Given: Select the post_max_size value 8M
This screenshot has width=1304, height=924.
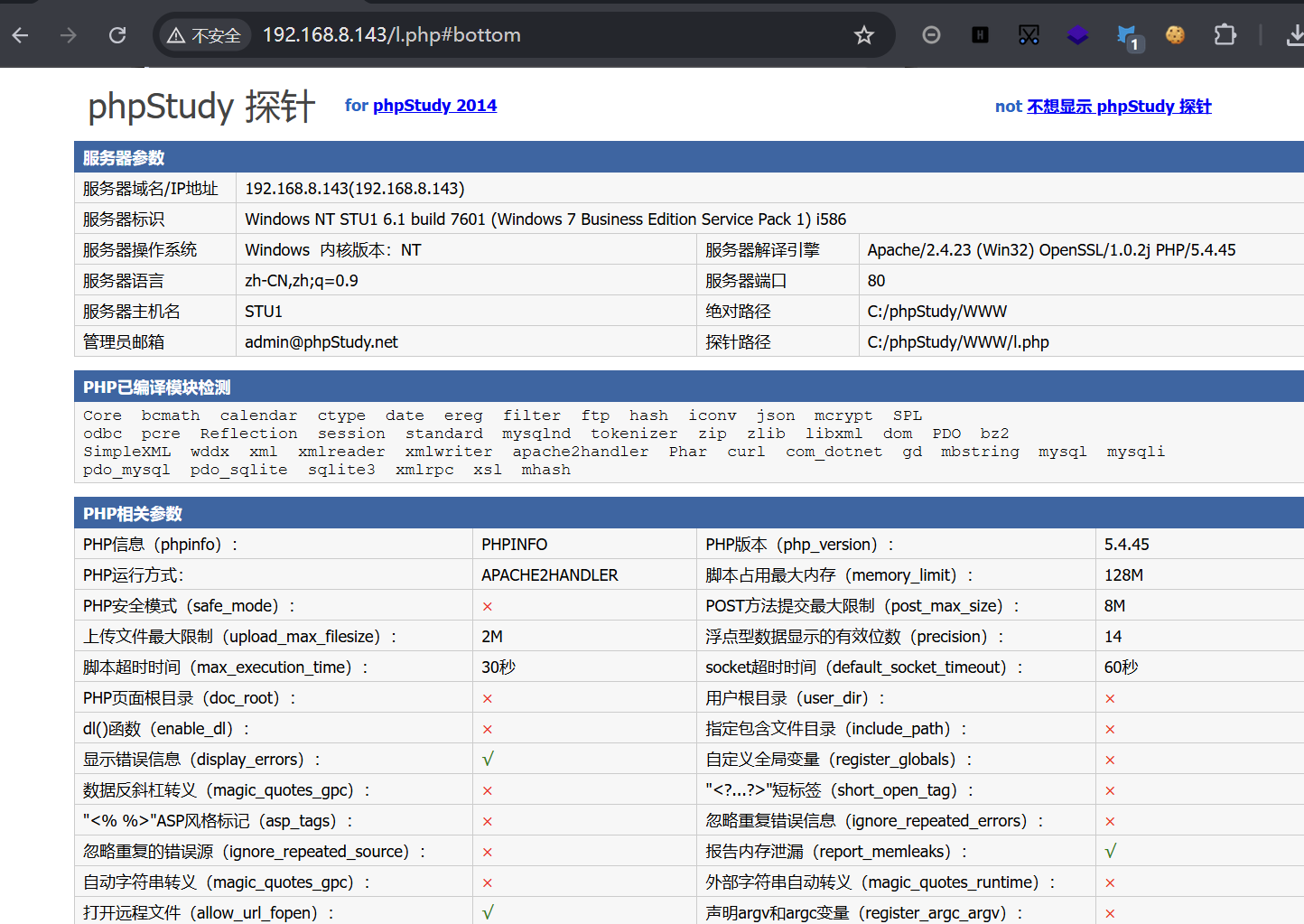Looking at the screenshot, I should [1114, 606].
